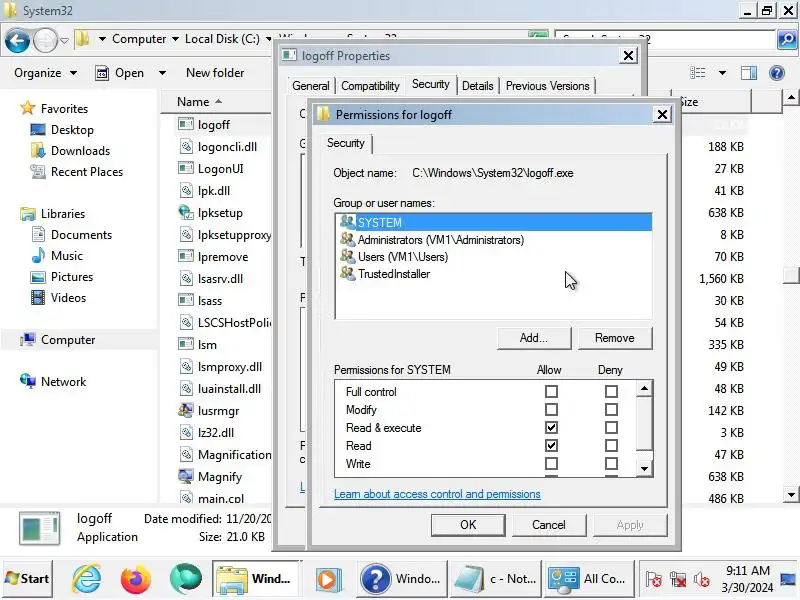Check Allow for Modify permission
This screenshot has height=600, width=800.
[x=551, y=409]
